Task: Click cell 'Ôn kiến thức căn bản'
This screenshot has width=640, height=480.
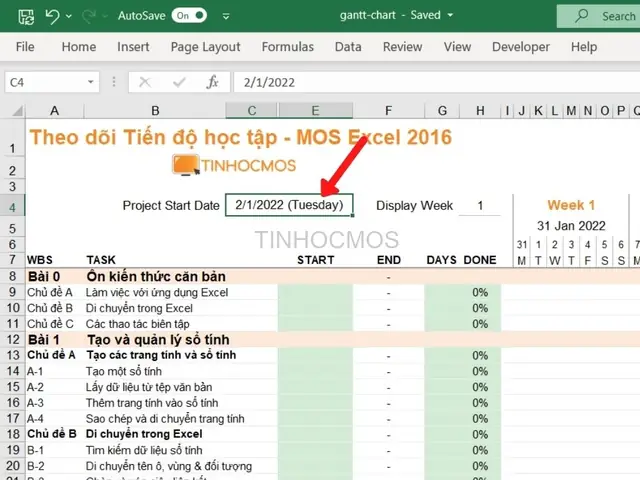Action: pyautogui.click(x=156, y=276)
